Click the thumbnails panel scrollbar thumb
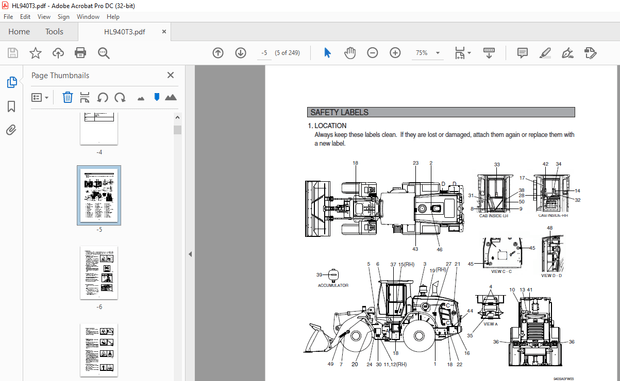620x381 pixels. (x=177, y=130)
